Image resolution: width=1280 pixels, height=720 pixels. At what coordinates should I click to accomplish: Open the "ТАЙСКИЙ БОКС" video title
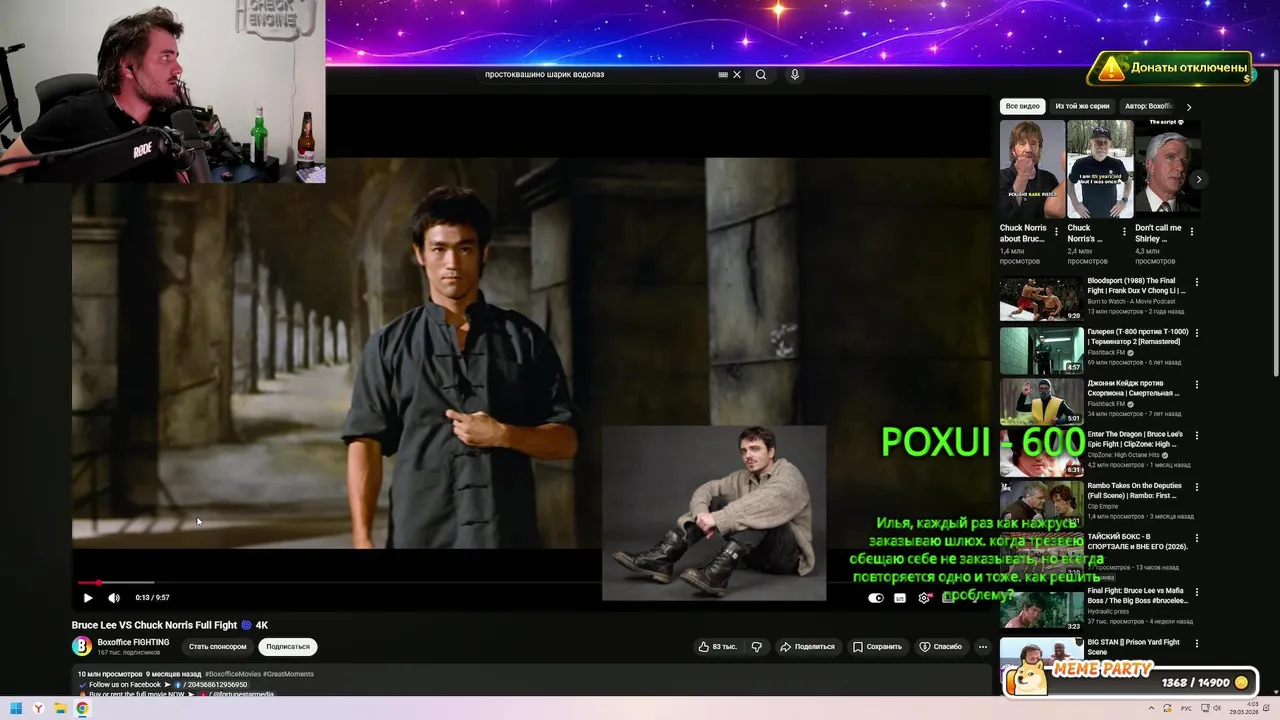(x=1137, y=542)
